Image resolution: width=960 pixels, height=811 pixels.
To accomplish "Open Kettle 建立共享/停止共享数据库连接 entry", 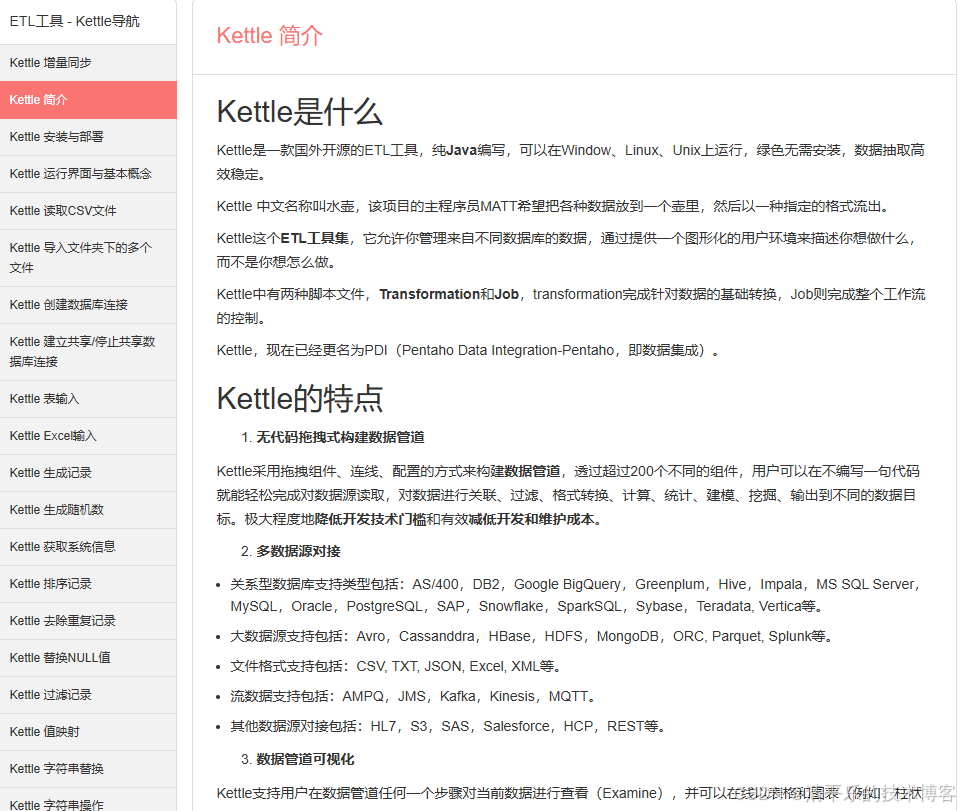I will 88,352.
